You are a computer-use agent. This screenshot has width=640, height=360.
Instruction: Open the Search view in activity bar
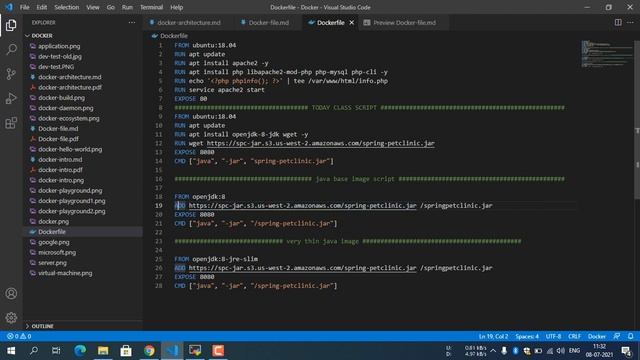tap(11, 50)
